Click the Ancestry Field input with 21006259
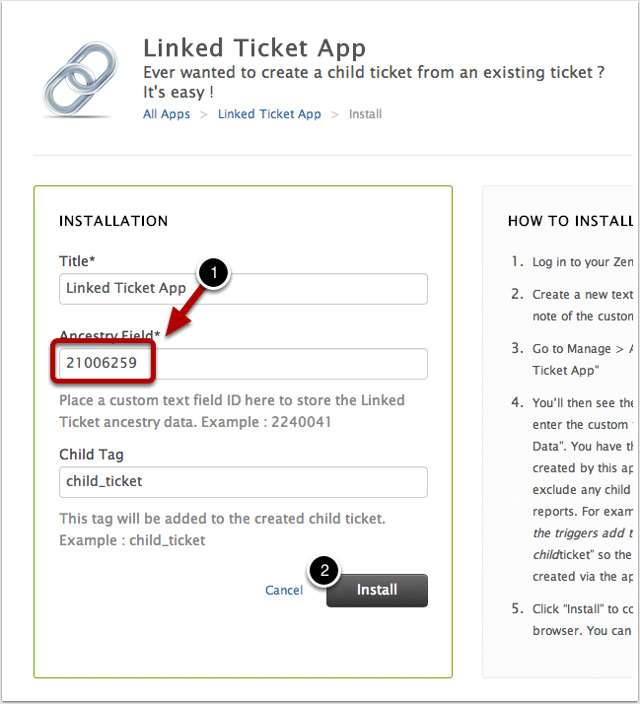 coord(243,364)
